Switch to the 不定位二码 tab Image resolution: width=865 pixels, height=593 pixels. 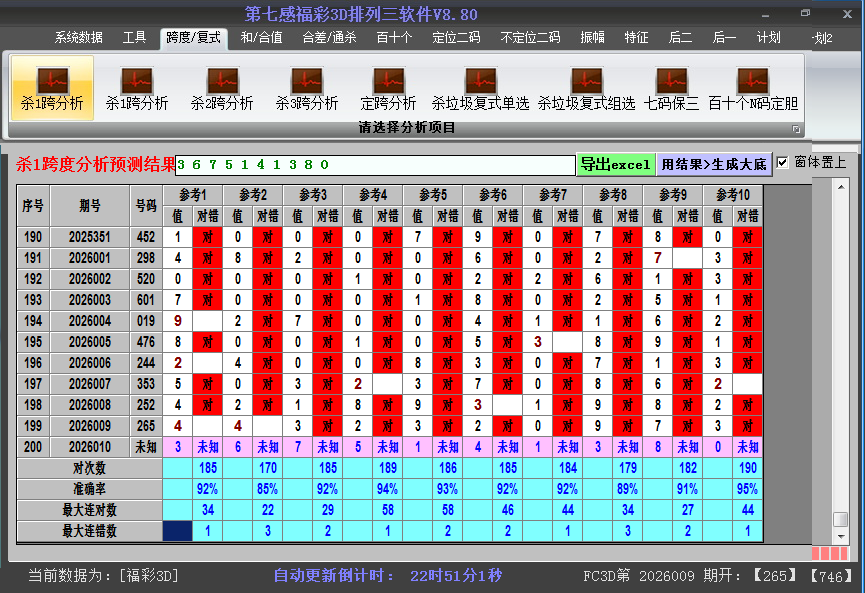(530, 38)
